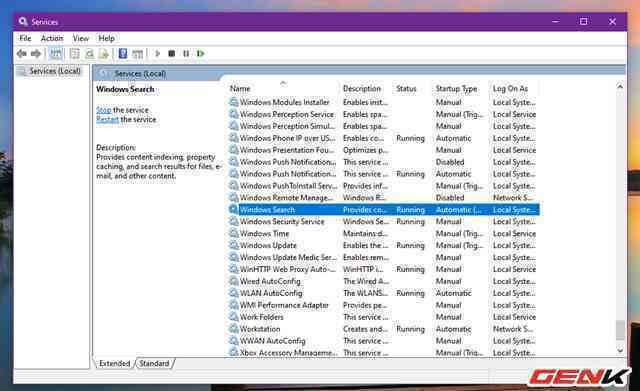Click gear icon of Windows Modules Installer

click(233, 102)
